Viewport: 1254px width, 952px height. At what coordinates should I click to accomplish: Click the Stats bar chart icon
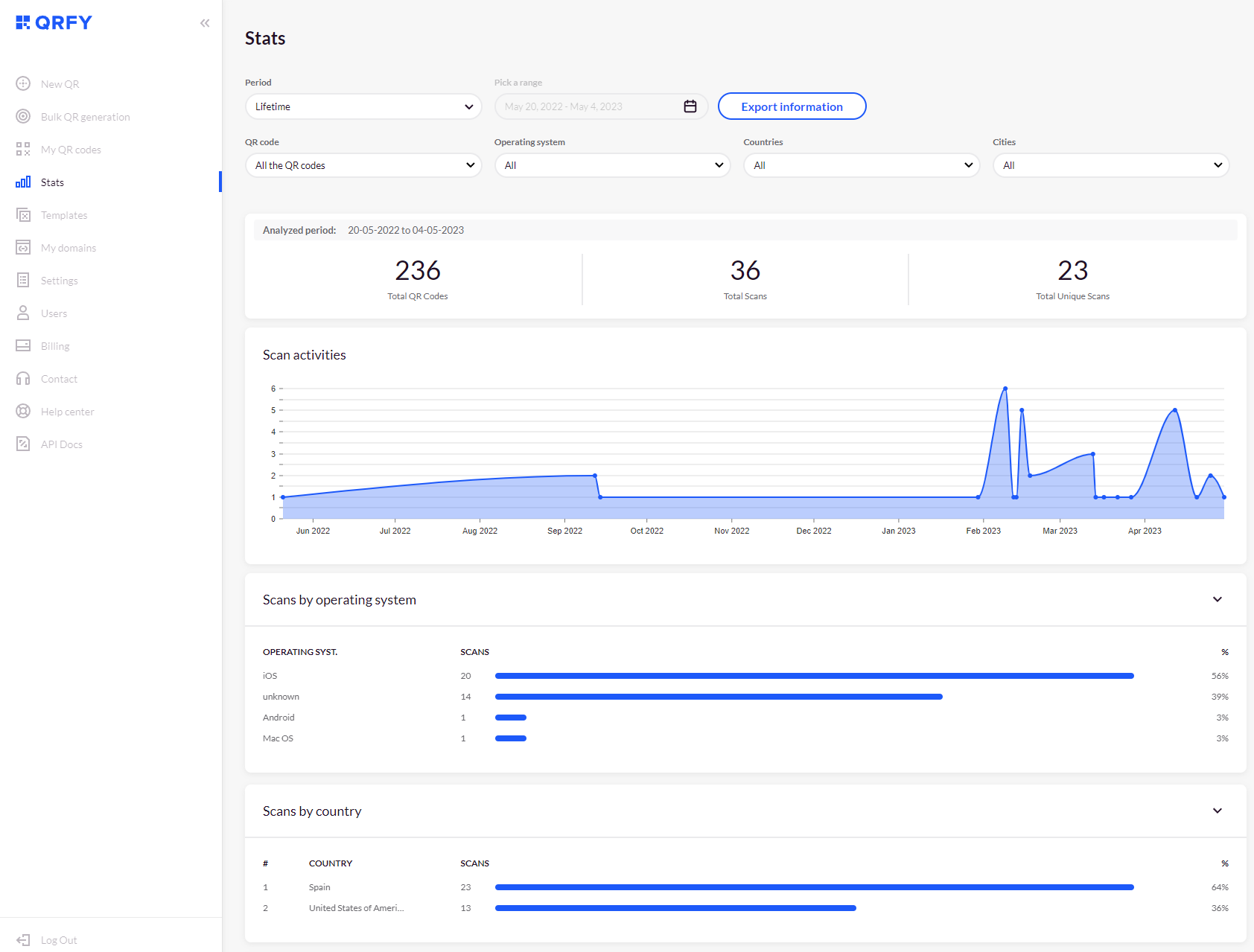point(23,182)
